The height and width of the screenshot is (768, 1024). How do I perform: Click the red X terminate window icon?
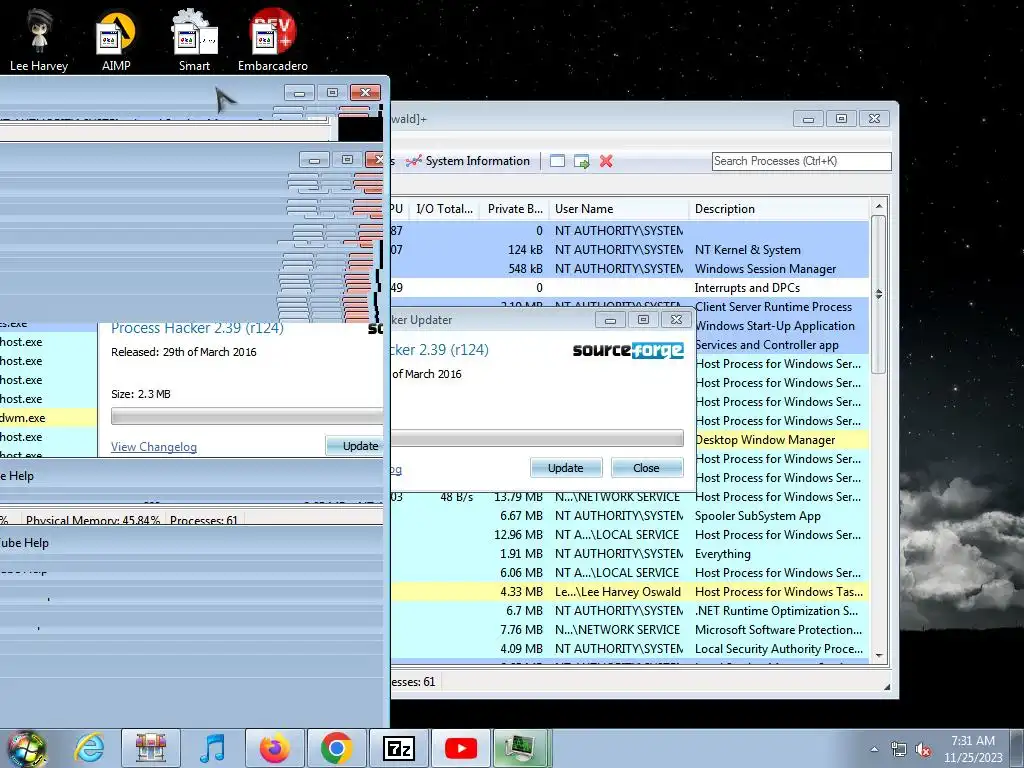(x=606, y=161)
